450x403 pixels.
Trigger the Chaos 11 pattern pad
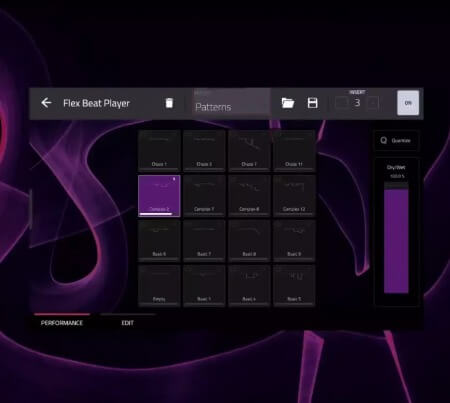(x=294, y=150)
